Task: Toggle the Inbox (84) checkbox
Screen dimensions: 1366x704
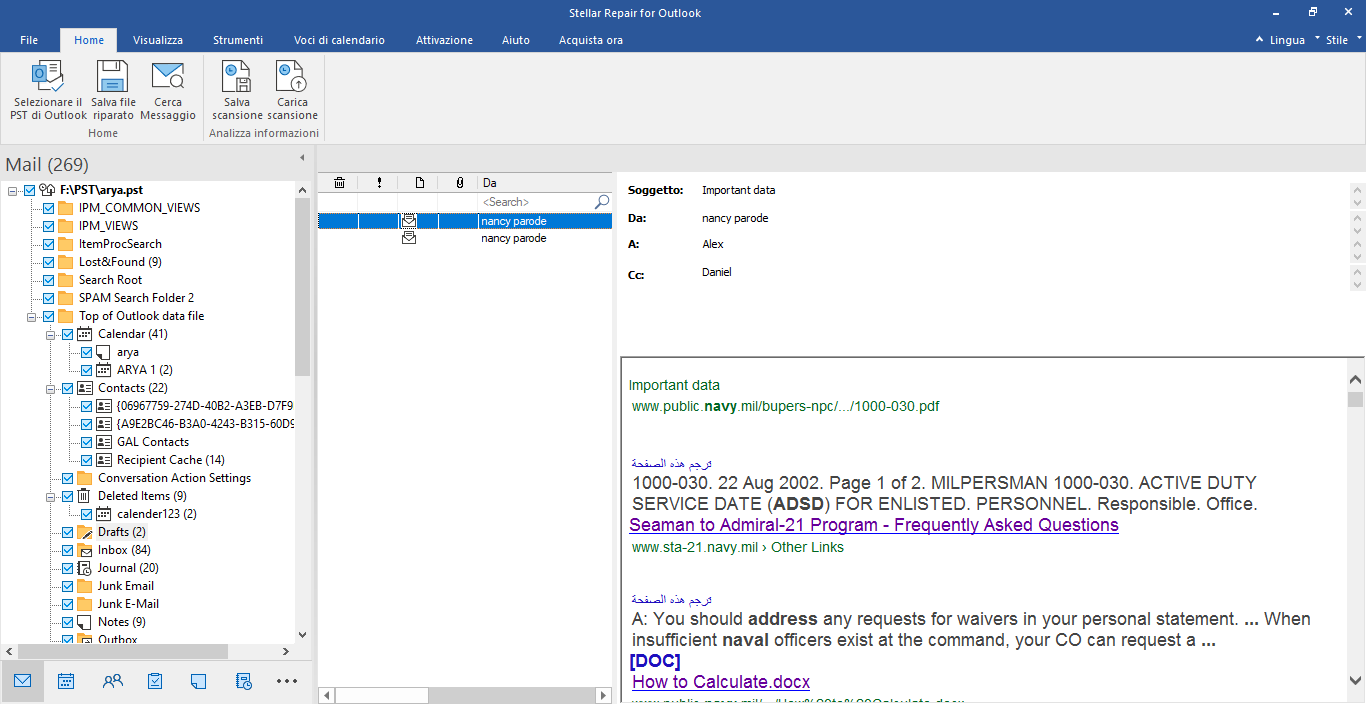Action: tap(68, 550)
